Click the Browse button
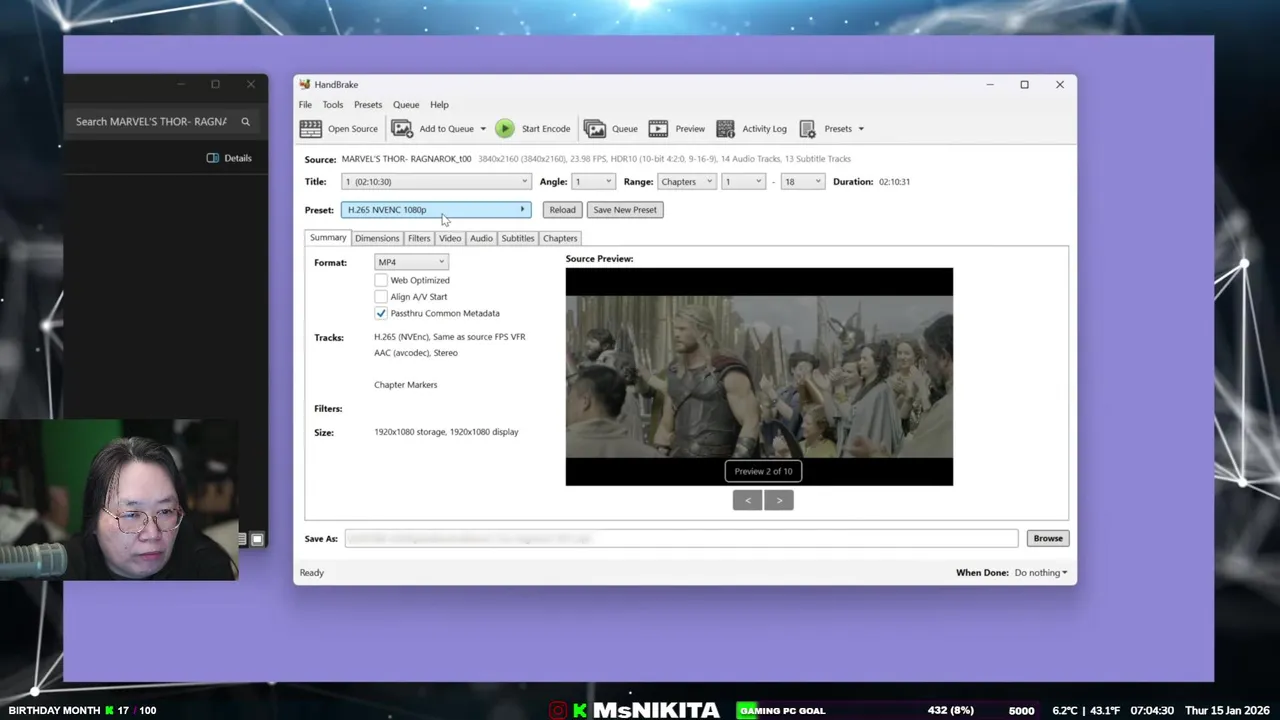The height and width of the screenshot is (720, 1280). 1048,539
